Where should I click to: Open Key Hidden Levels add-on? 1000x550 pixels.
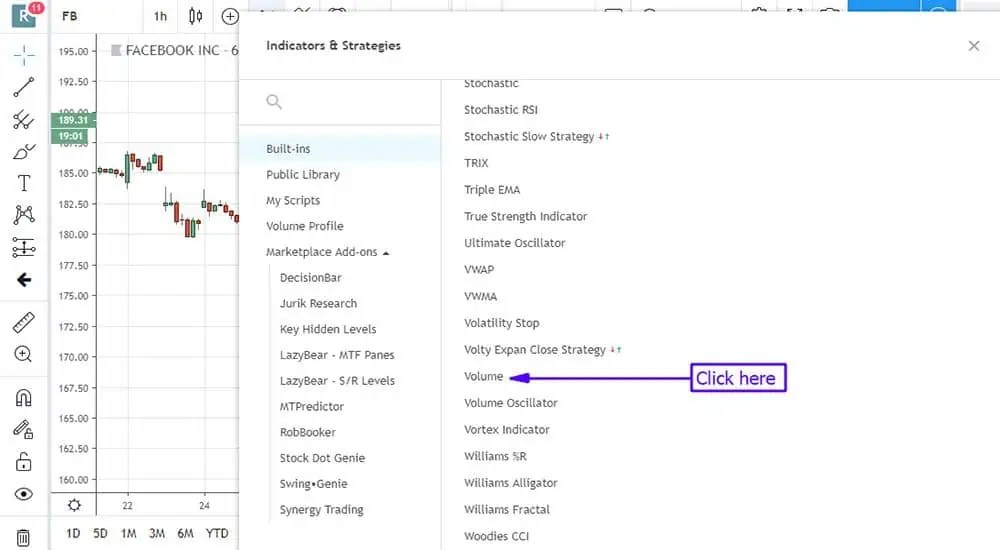point(328,329)
